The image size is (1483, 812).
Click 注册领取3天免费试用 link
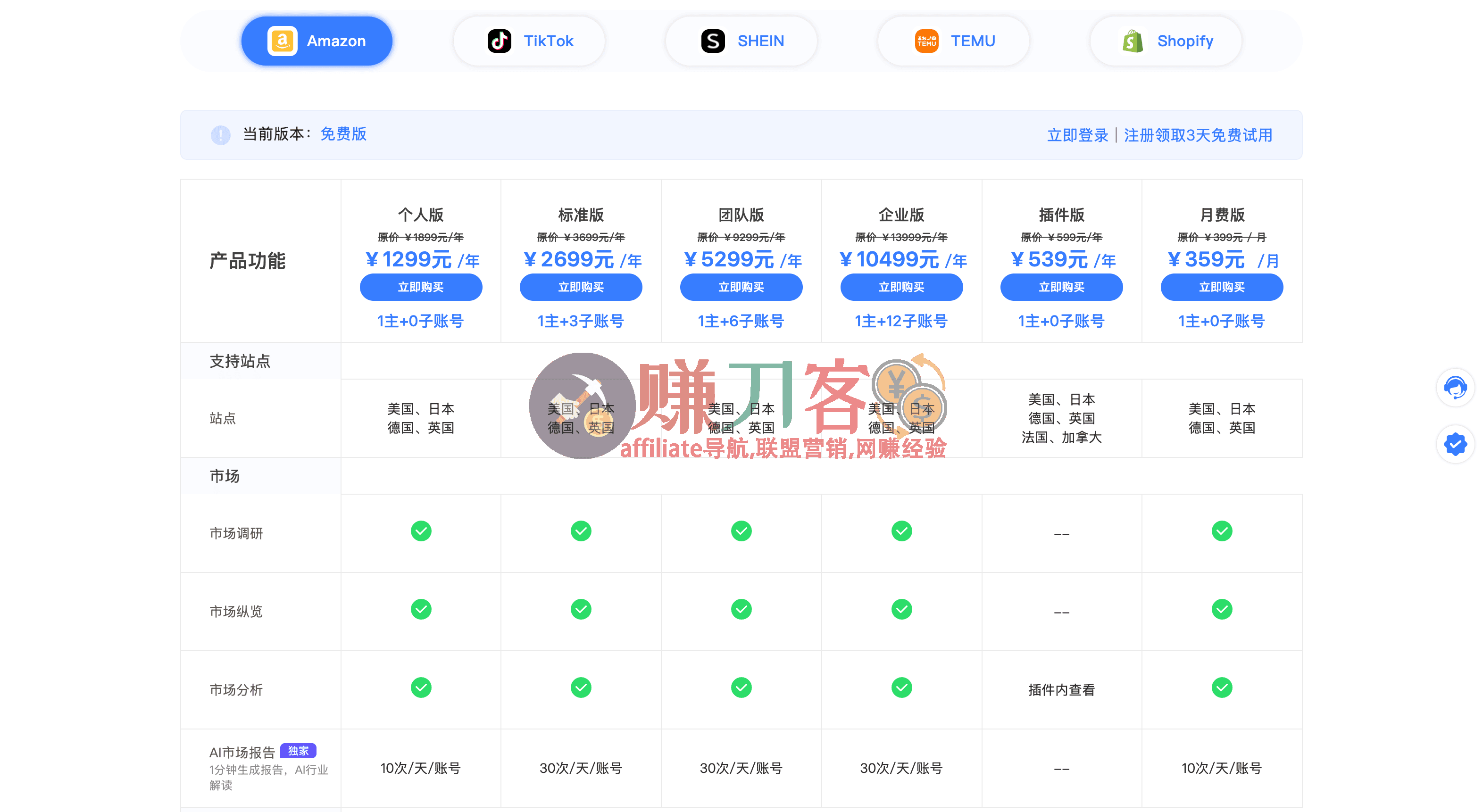coord(1198,135)
